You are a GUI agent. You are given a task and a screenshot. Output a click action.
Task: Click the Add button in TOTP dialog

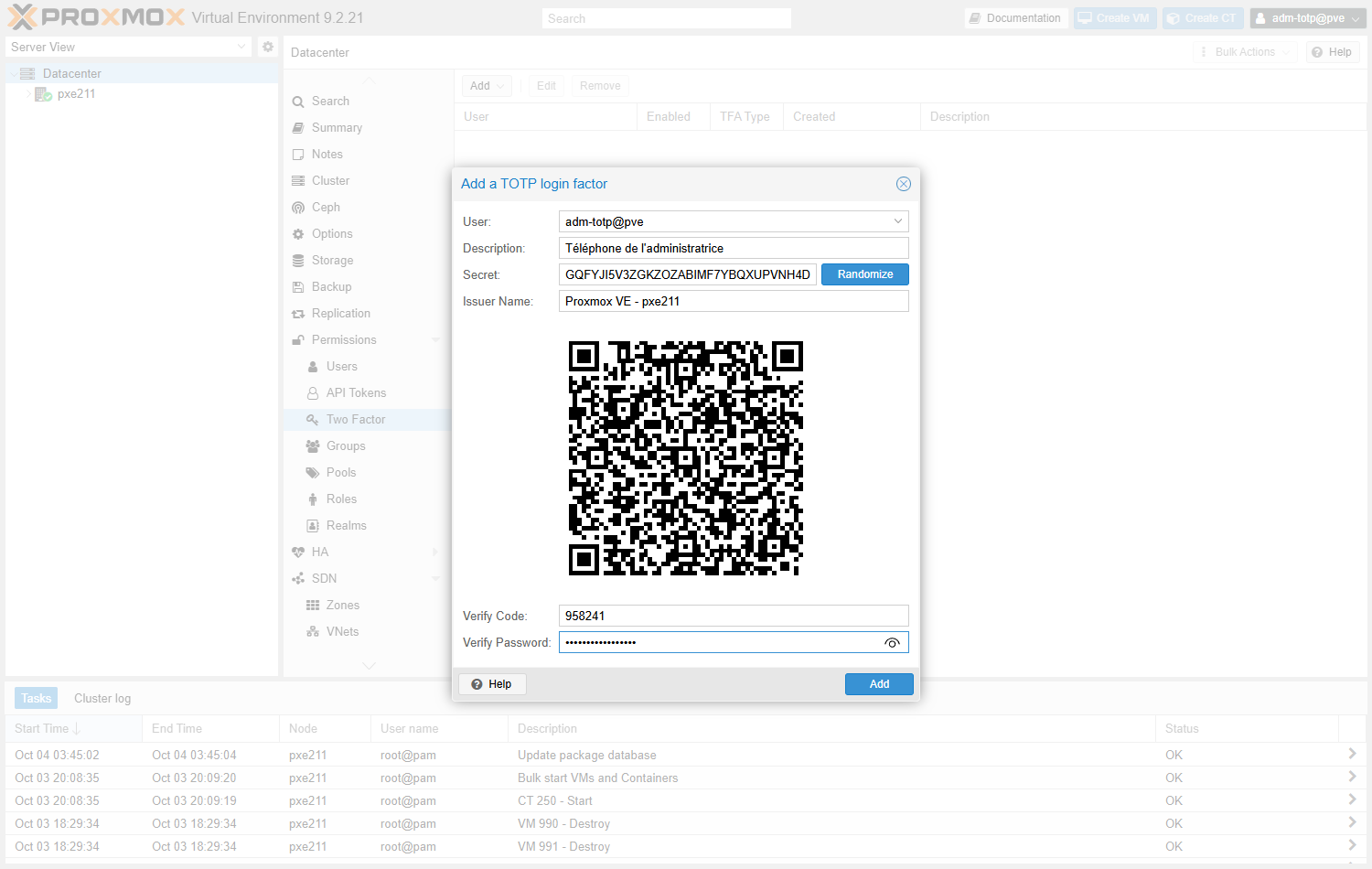tap(879, 684)
